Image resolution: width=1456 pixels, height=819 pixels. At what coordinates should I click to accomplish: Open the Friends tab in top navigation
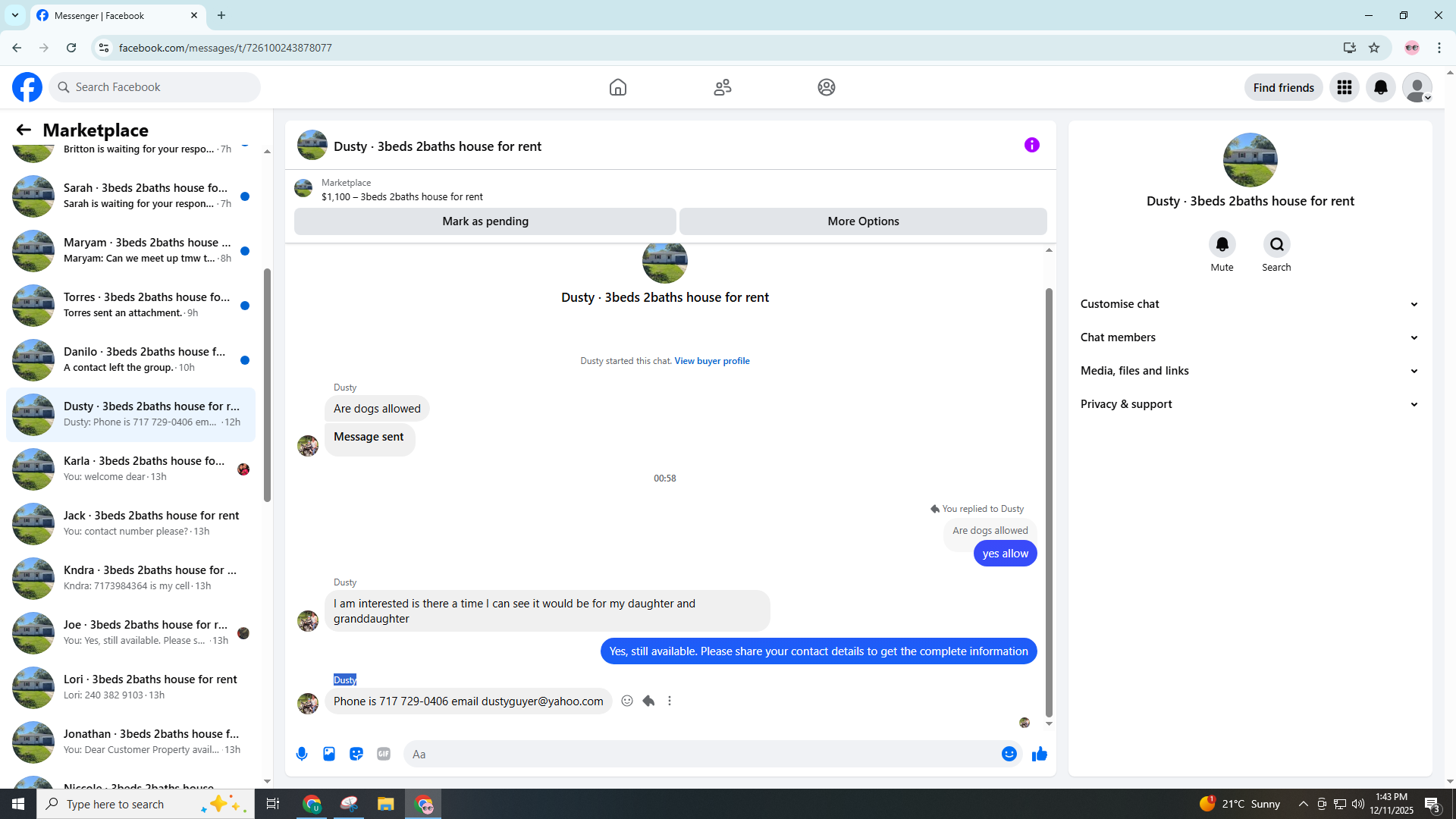coord(722,87)
